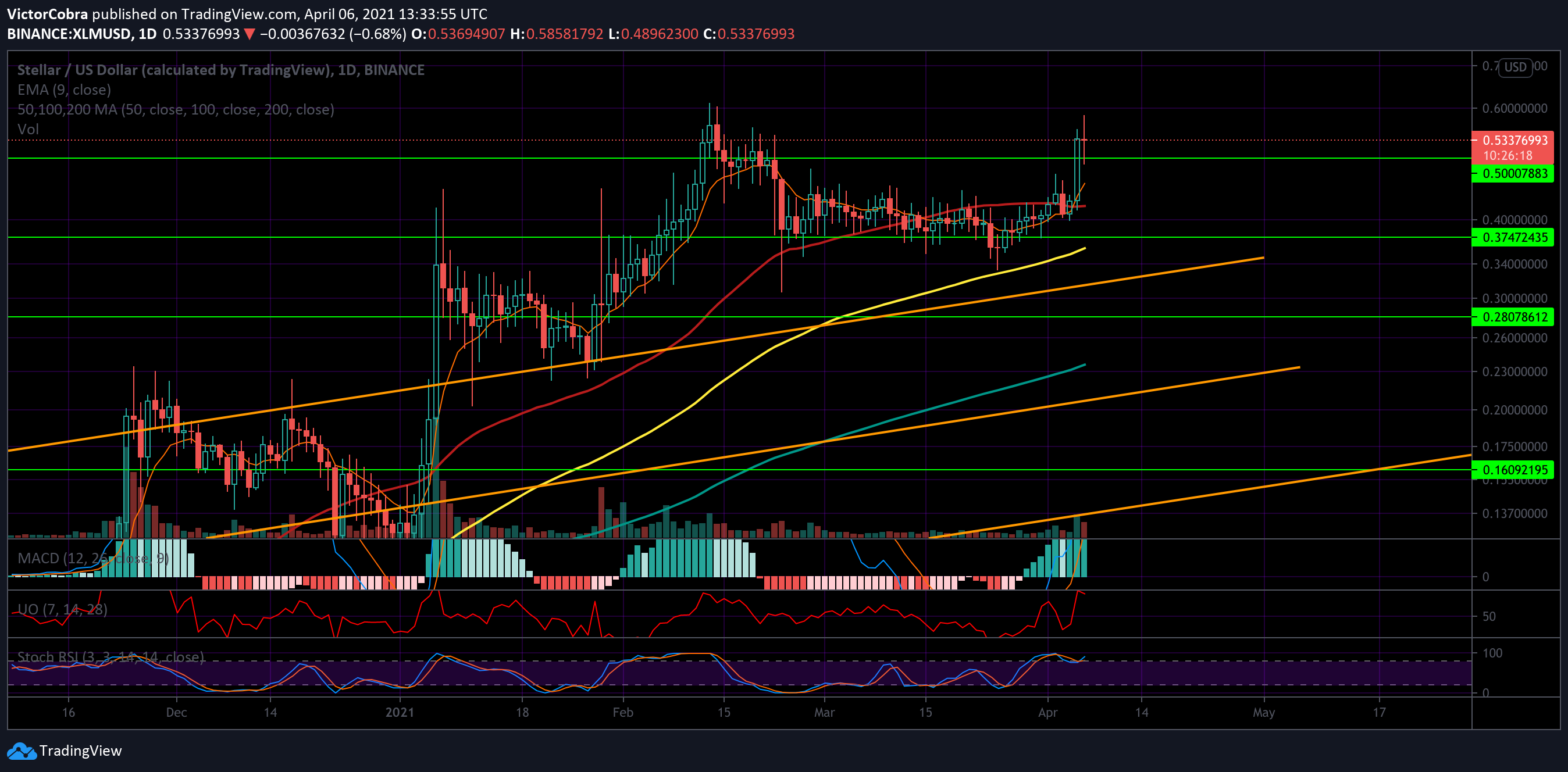Click the close price value C:0.53376993
1568x772 pixels.
point(749,34)
